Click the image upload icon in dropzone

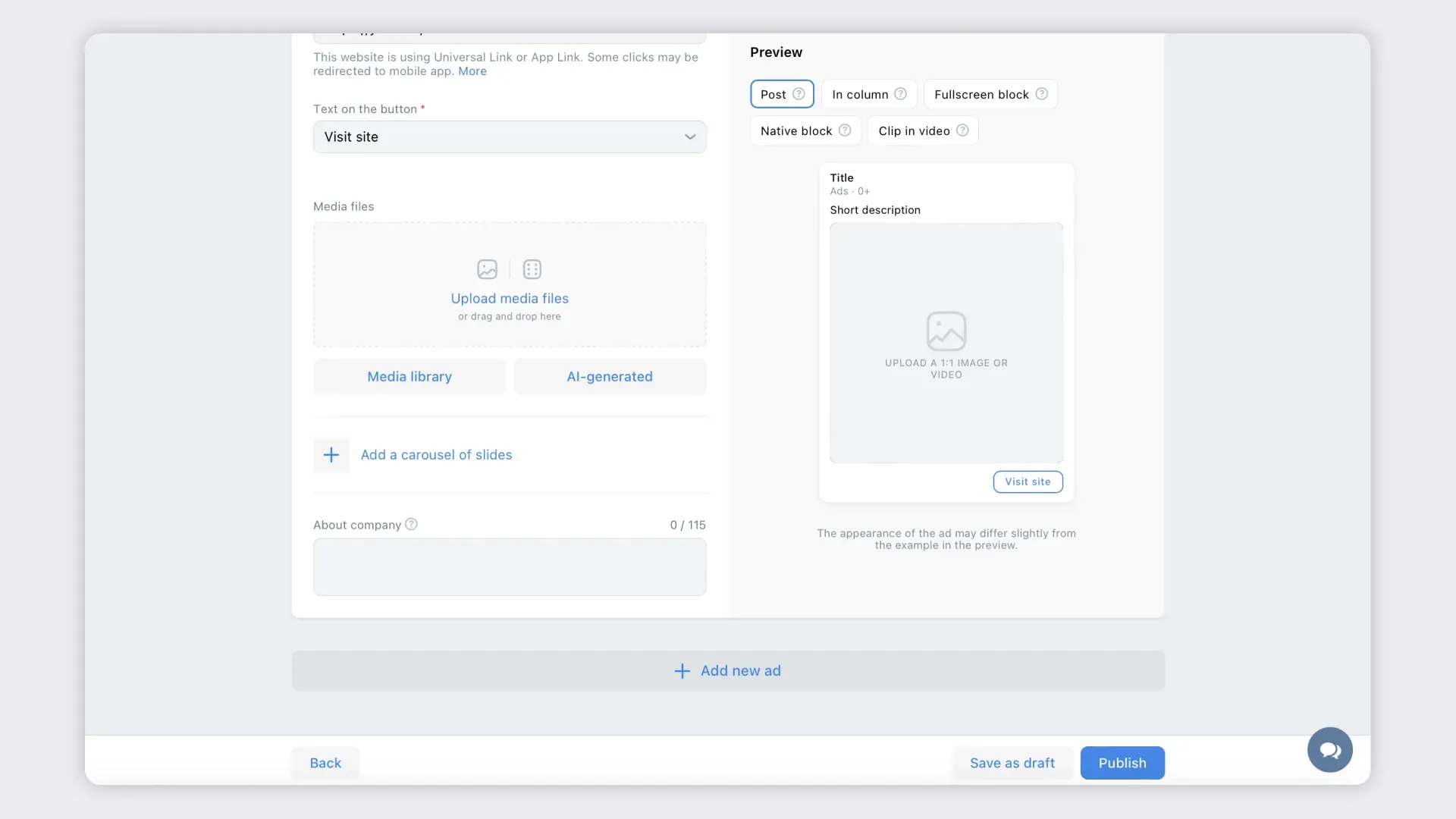pos(487,269)
